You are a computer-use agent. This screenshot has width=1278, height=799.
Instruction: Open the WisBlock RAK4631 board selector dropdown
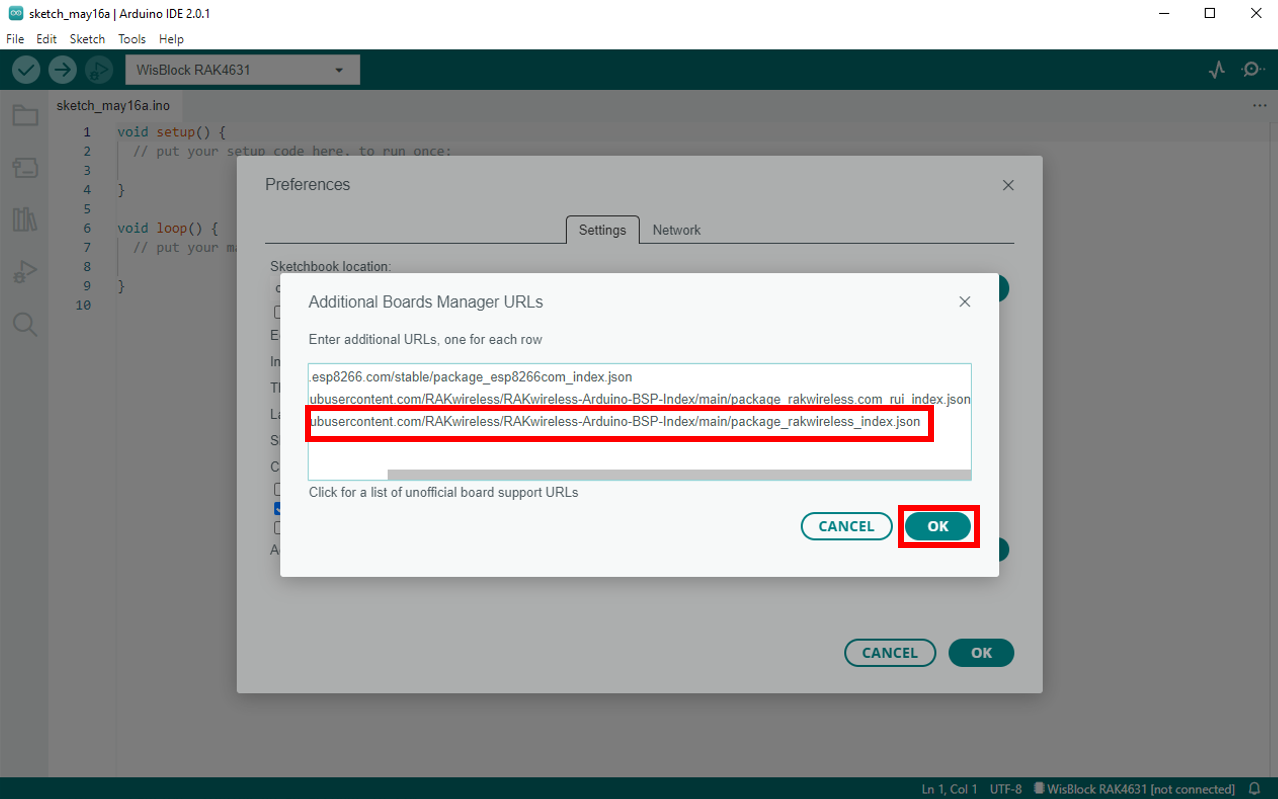click(x=242, y=70)
